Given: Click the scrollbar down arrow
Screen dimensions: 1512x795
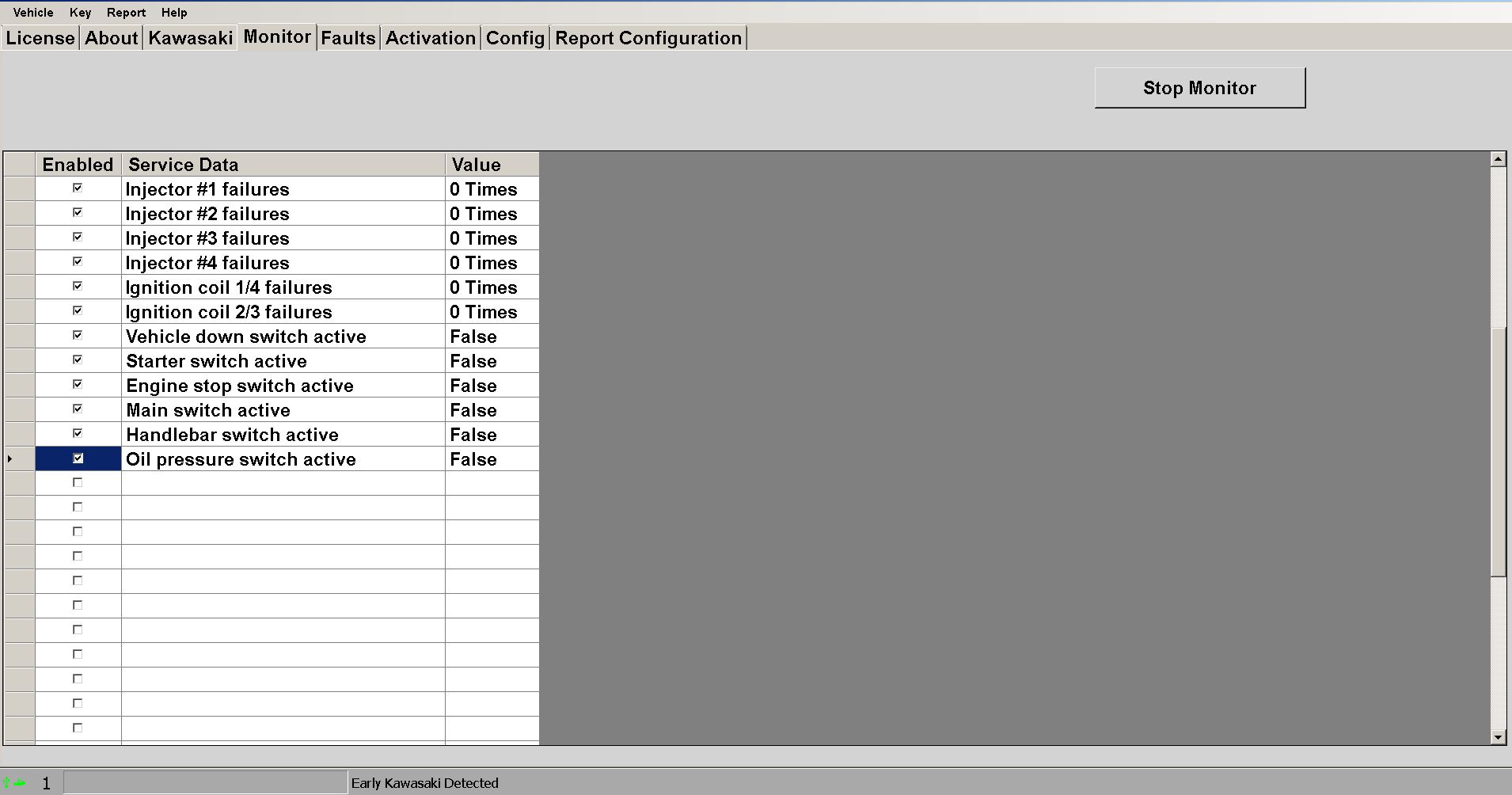Looking at the screenshot, I should [1498, 736].
